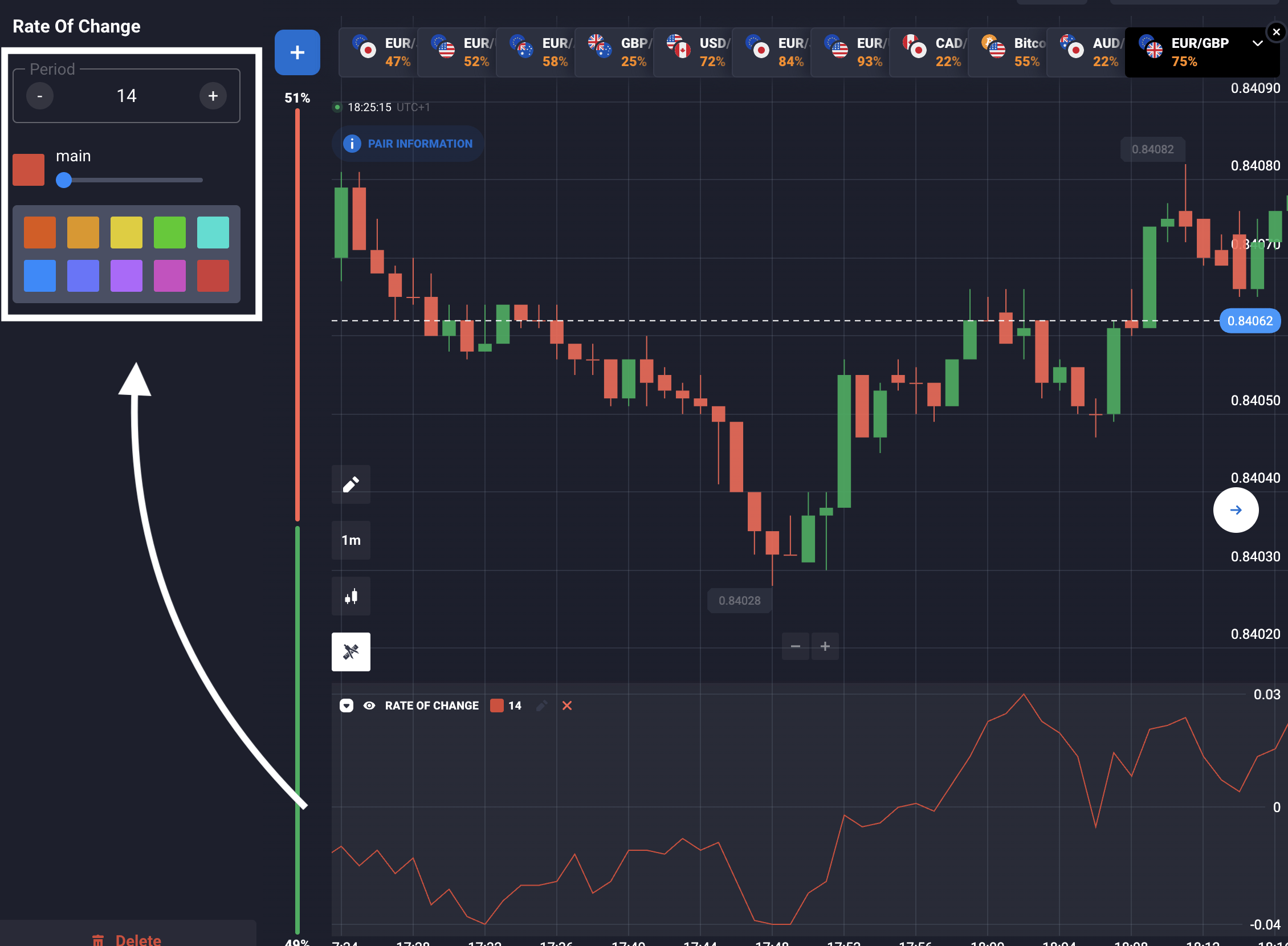Image resolution: width=1288 pixels, height=946 pixels.
Task: Click the Delete trash icon
Action: tap(99, 940)
